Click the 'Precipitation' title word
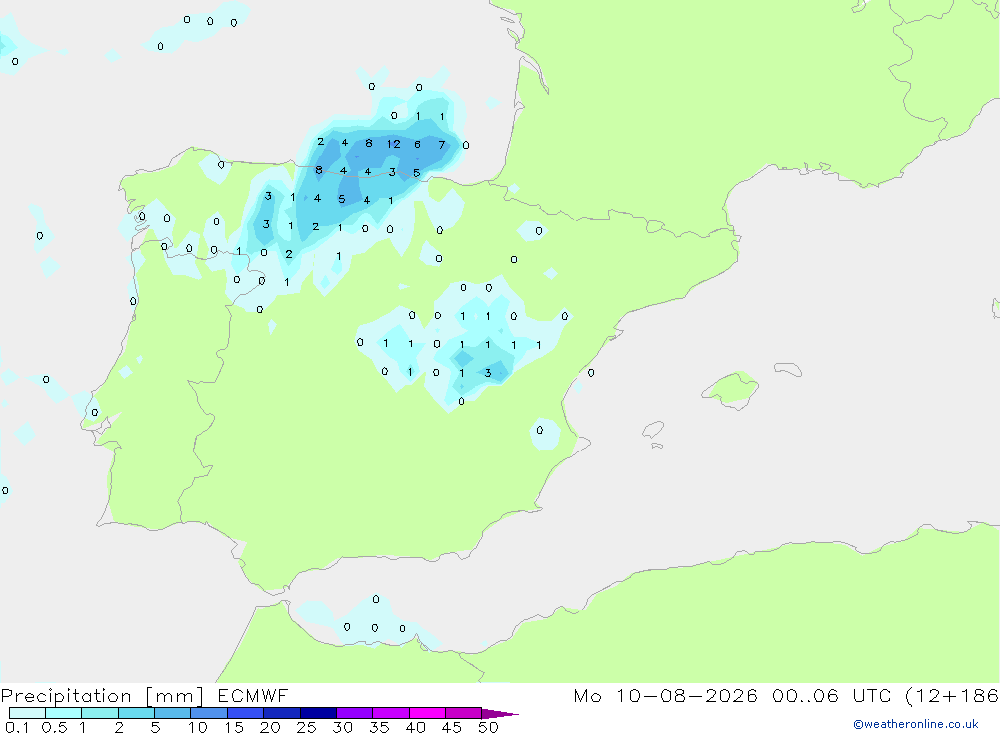Viewport: 1000px width, 733px height. [66, 696]
